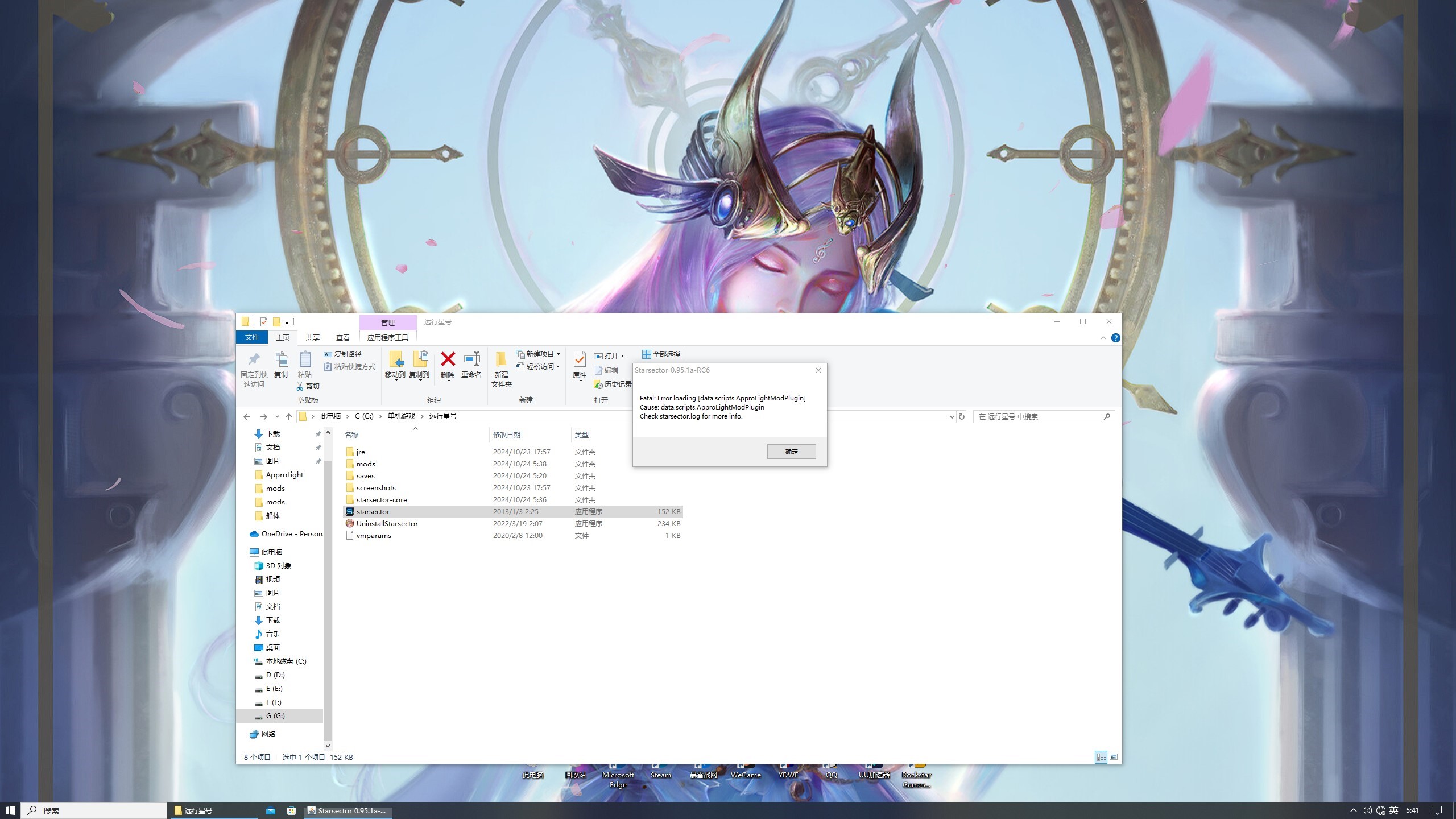Click the refresh button beside address bar
Screen dimensions: 1456x819
coord(962,416)
